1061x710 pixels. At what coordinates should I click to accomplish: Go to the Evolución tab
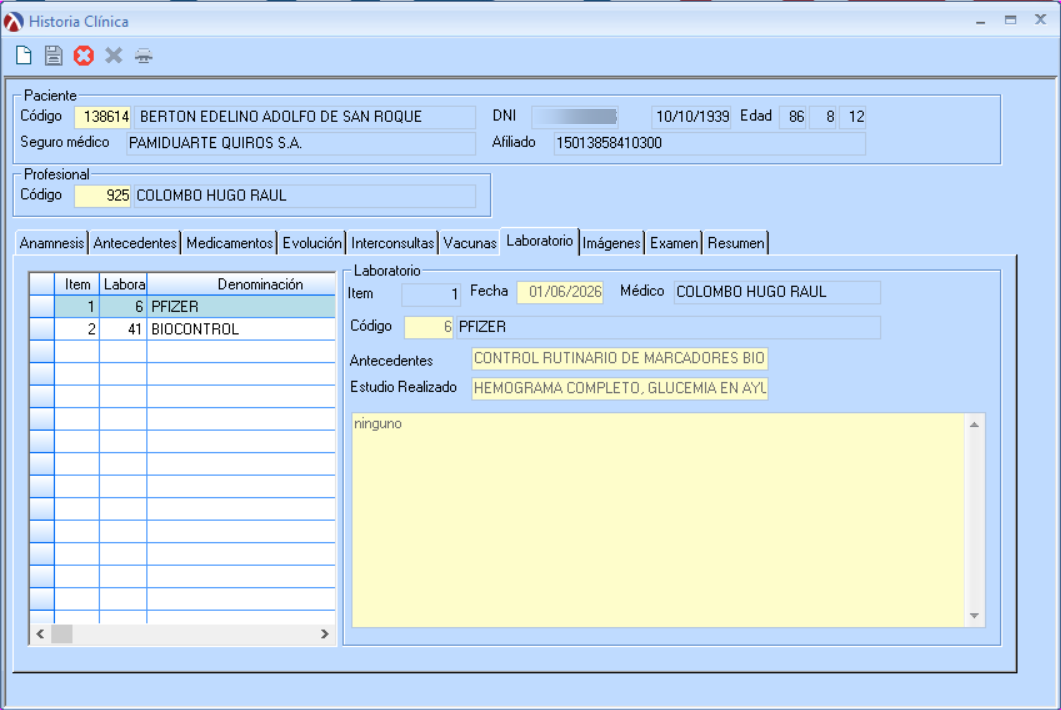(312, 243)
